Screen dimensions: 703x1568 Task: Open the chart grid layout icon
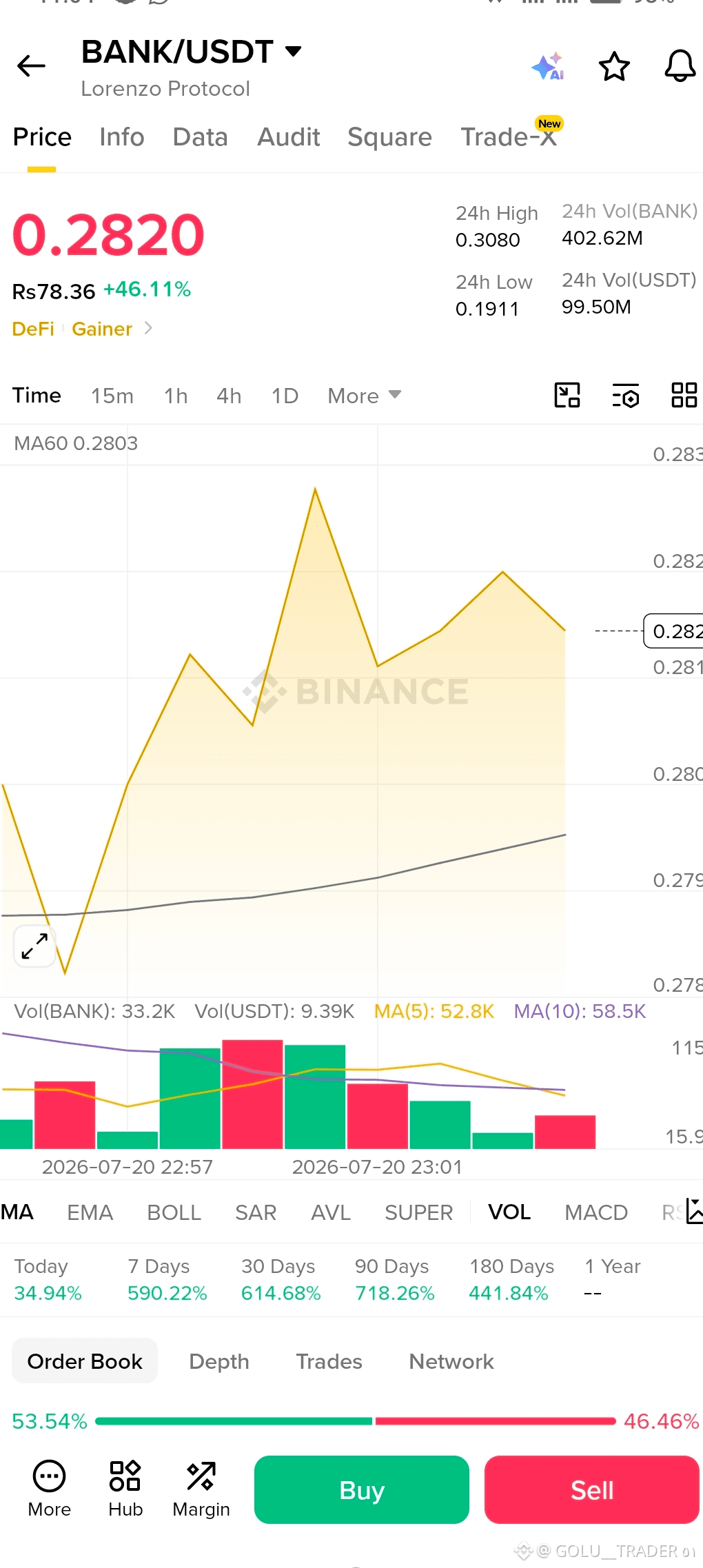pos(684,396)
